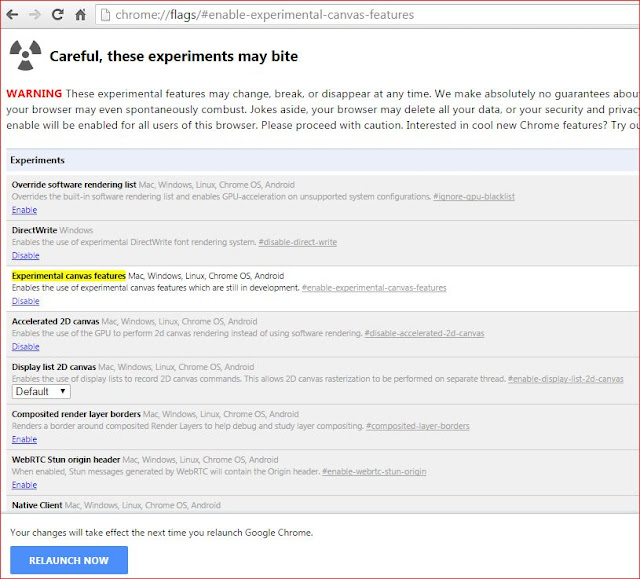Screen dimensions: 640x579
Task: Open the #disable-direct-write anchor link
Action: tap(298, 242)
